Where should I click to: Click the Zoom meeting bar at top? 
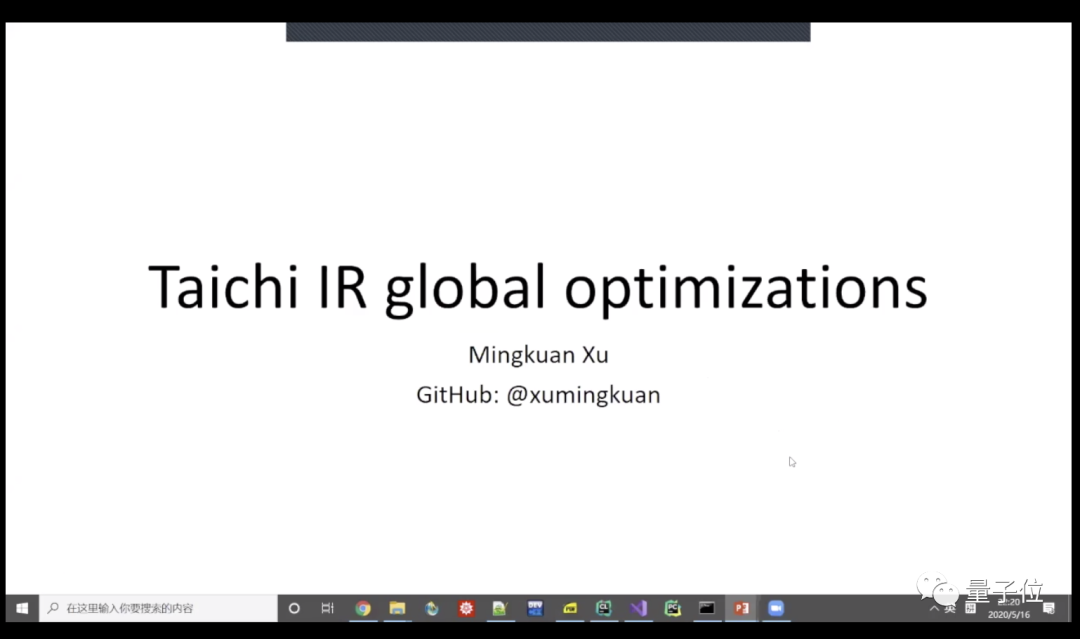(x=548, y=32)
